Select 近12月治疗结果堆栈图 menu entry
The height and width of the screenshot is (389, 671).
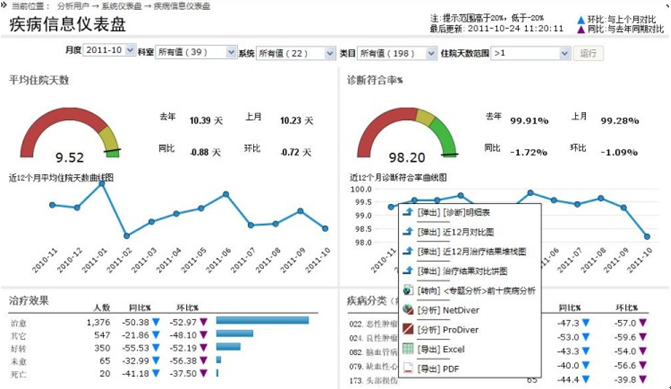[x=471, y=251]
